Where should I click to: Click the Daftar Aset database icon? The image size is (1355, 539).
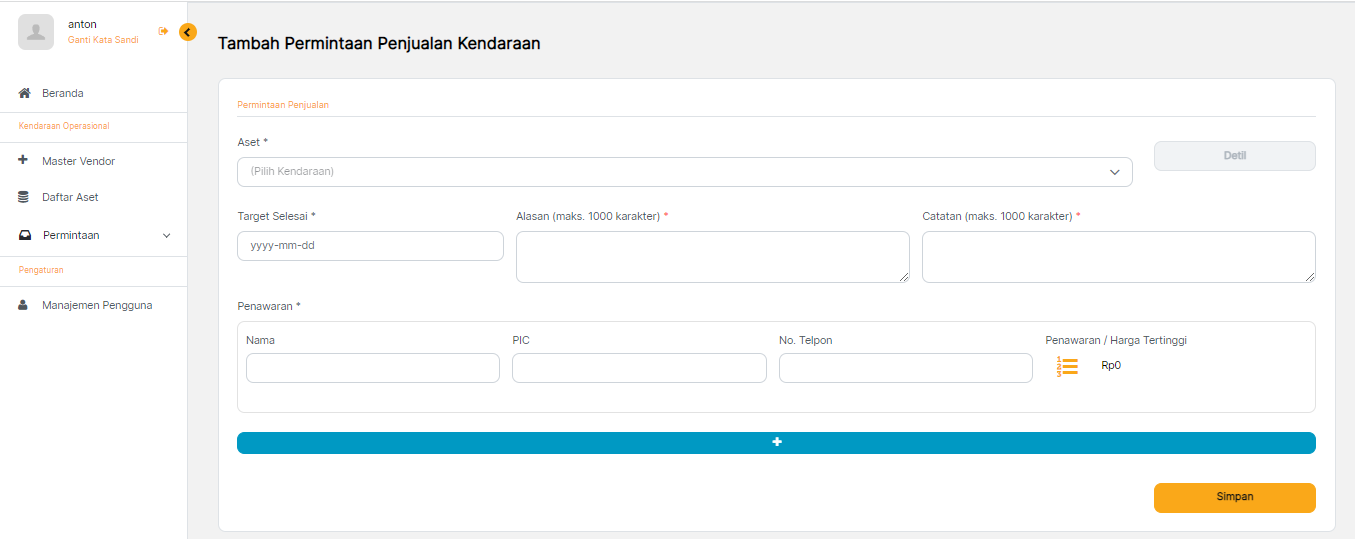click(x=24, y=197)
